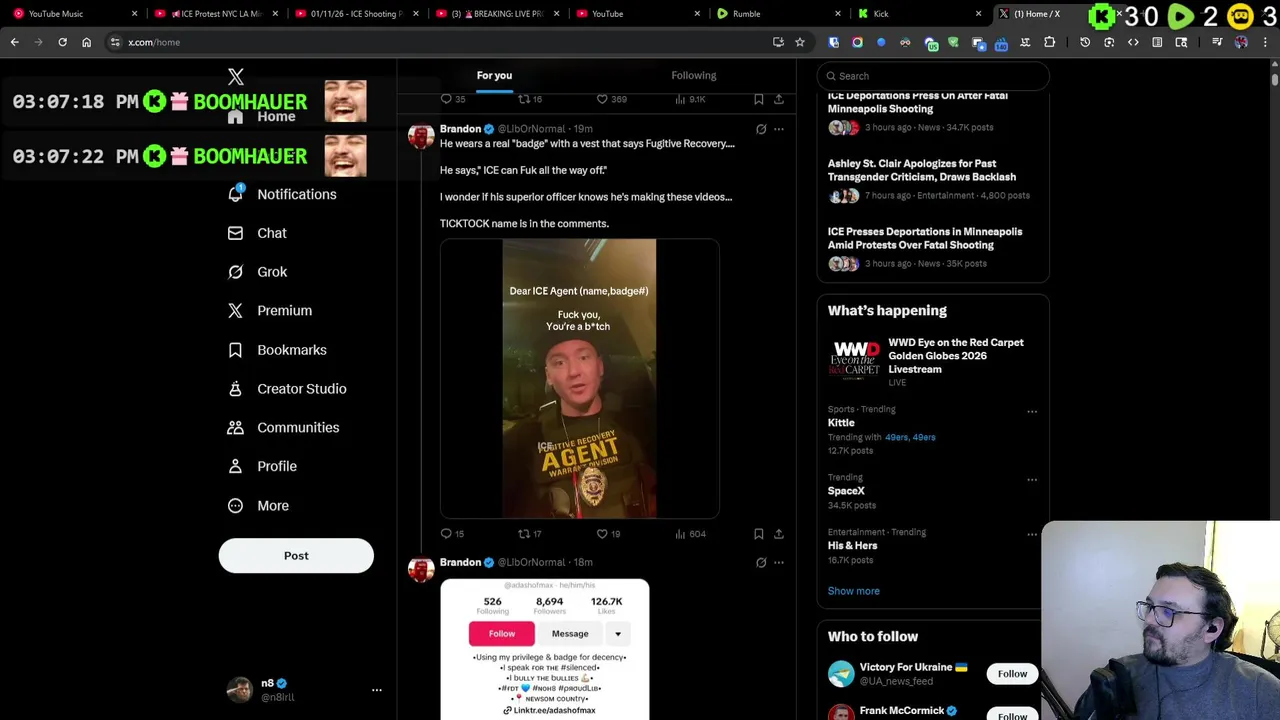The width and height of the screenshot is (1280, 720).
Task: Bookmark this page with star icon
Action: (x=800, y=42)
